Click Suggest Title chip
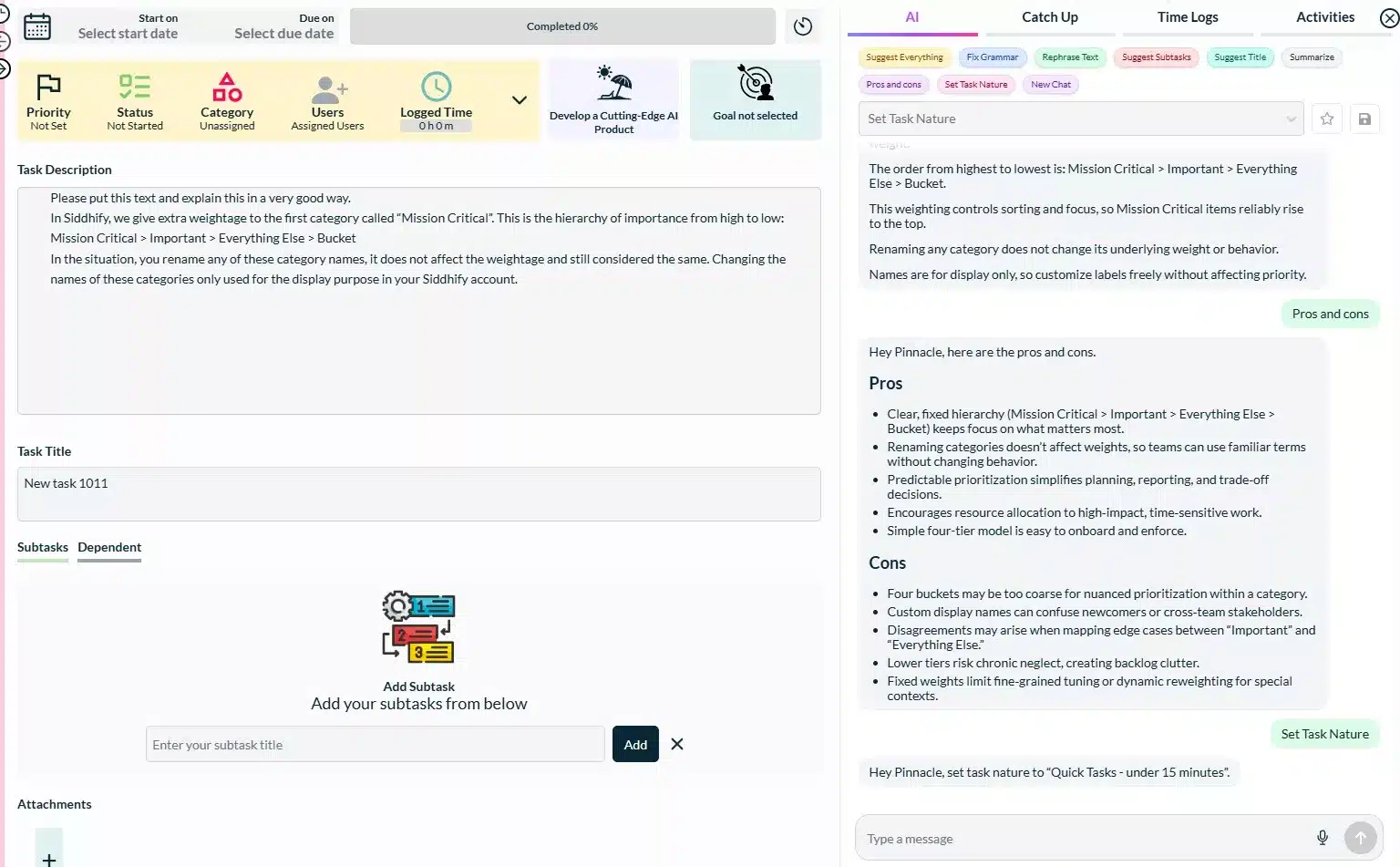Viewport: 1400px width, 867px height. (x=1240, y=57)
